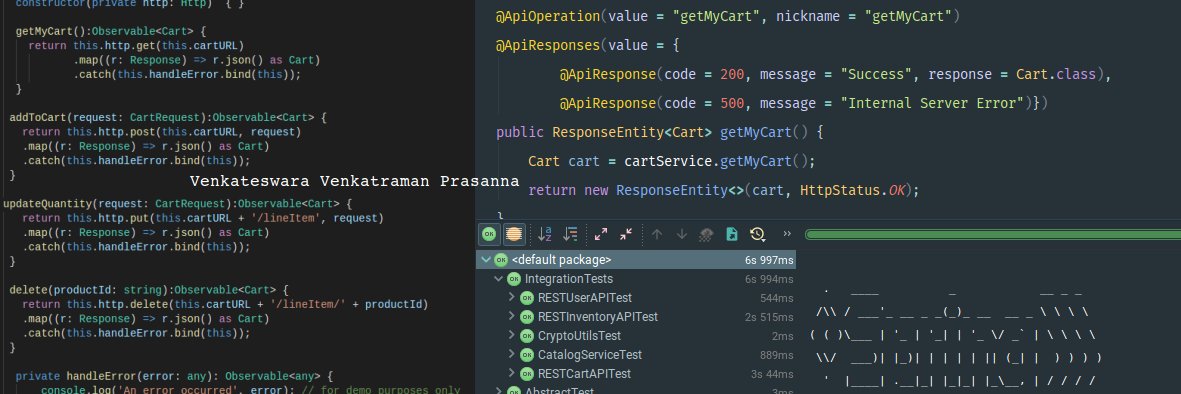Select RESTInventoryAPITest in test tree
The height and width of the screenshot is (394, 1181).
pos(597,316)
